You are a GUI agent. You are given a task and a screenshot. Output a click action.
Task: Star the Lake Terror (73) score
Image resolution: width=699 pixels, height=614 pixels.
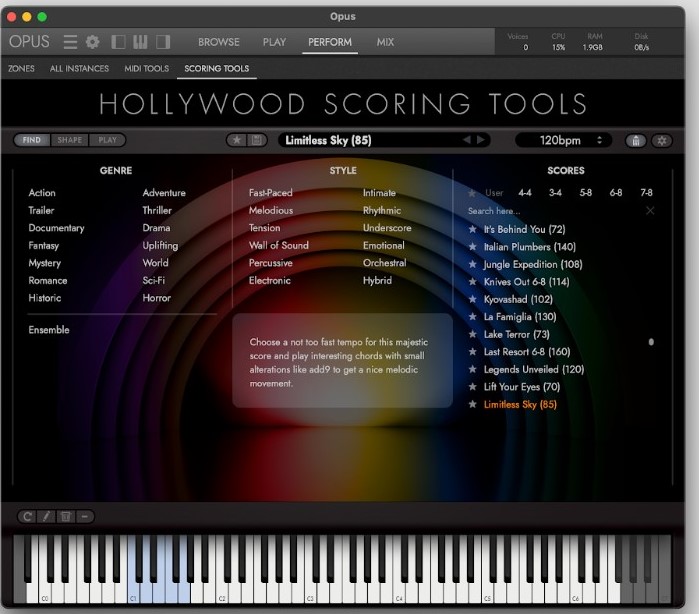473,334
